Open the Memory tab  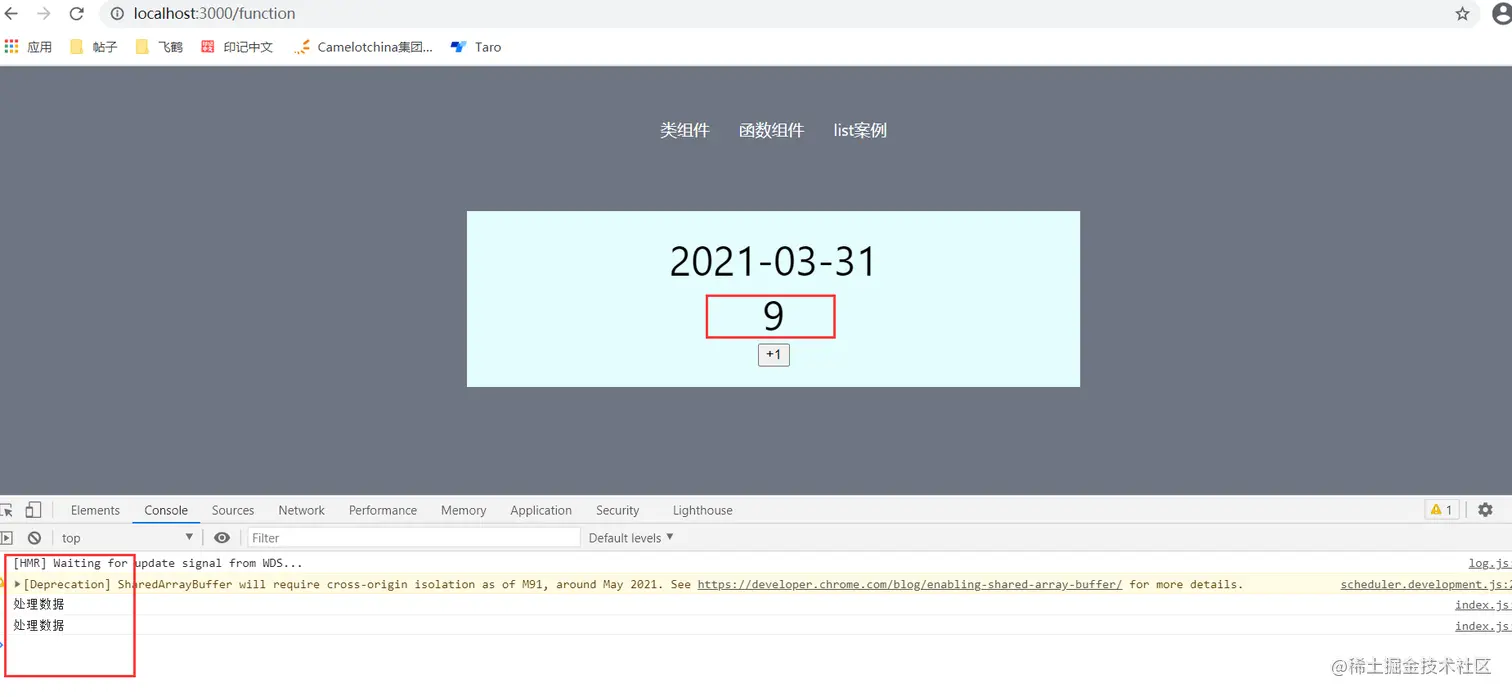(x=463, y=510)
